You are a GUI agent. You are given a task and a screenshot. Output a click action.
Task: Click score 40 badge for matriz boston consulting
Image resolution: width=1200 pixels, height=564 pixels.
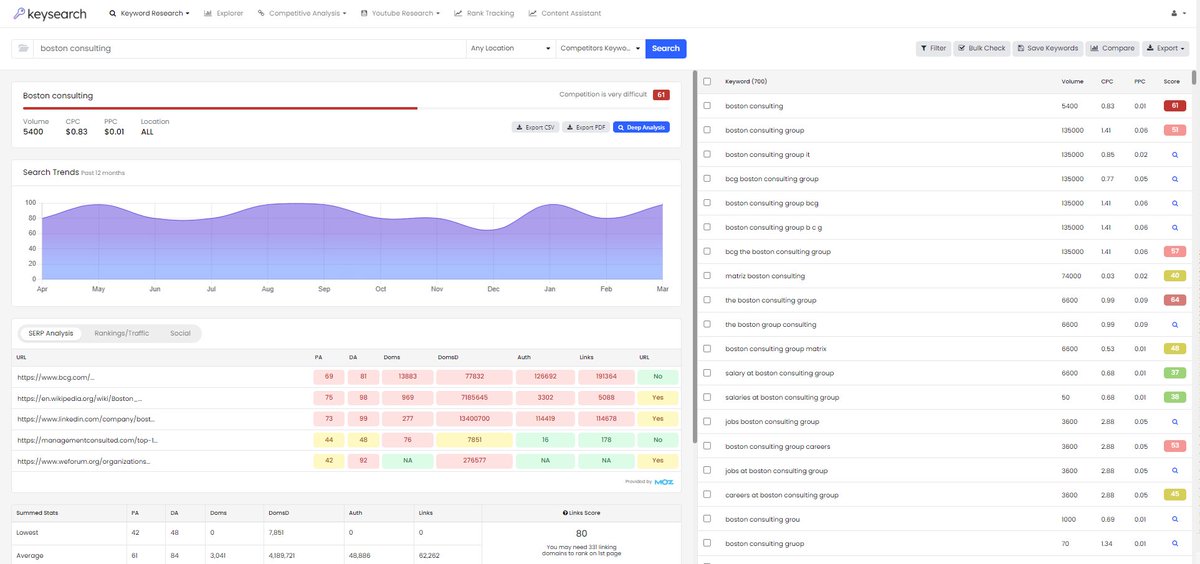1174,276
